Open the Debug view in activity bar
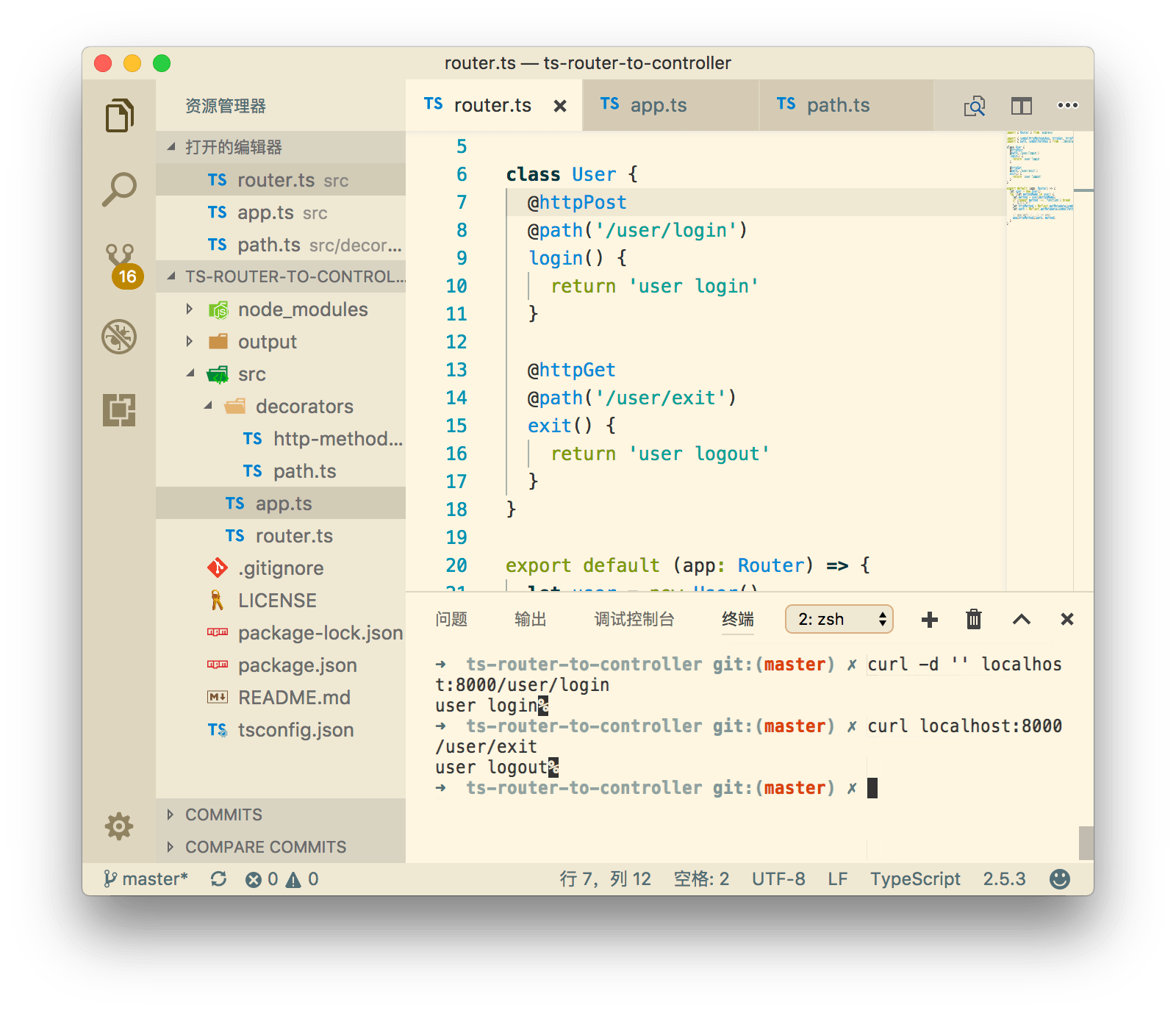1176x1013 pixels. coord(119,337)
